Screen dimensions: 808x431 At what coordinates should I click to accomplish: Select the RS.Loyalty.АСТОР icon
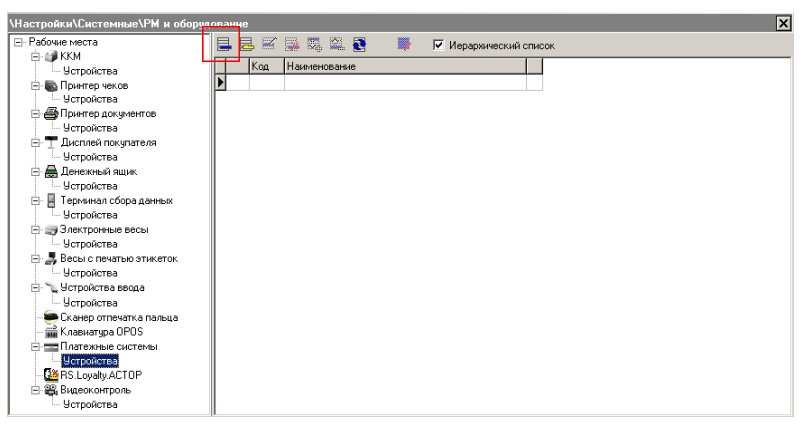pos(51,375)
